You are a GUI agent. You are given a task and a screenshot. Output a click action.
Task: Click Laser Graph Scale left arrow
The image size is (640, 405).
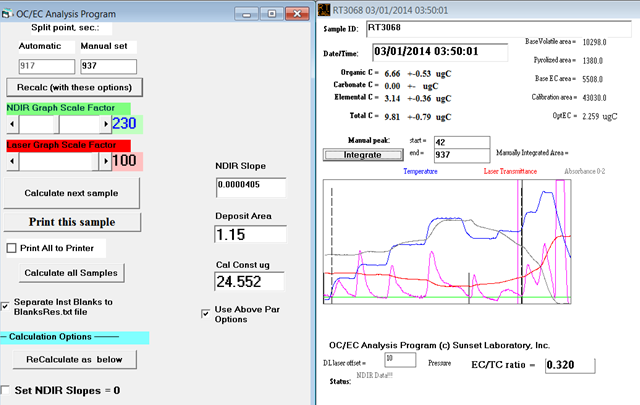[12, 161]
